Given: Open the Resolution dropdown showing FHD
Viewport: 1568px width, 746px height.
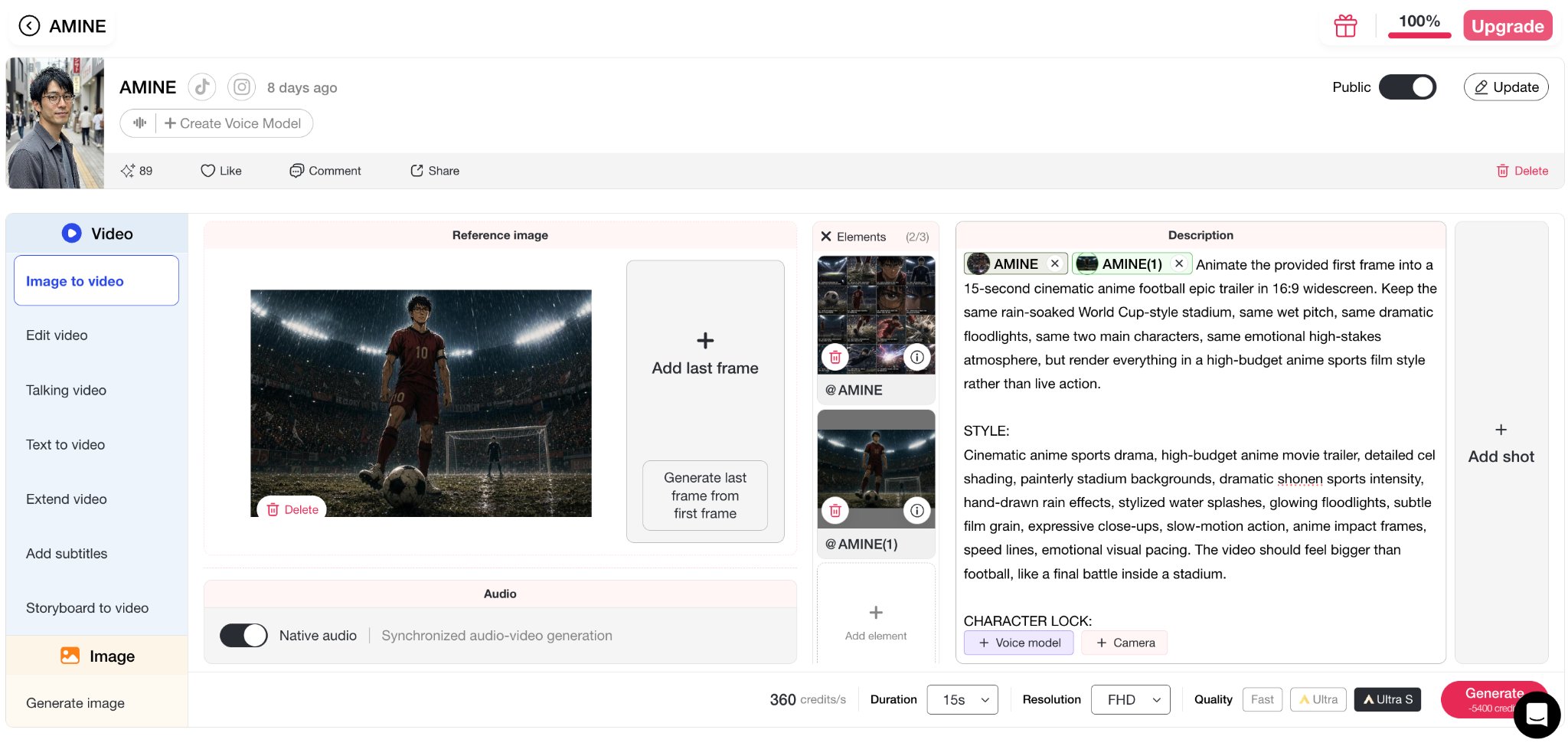Looking at the screenshot, I should click(1131, 699).
